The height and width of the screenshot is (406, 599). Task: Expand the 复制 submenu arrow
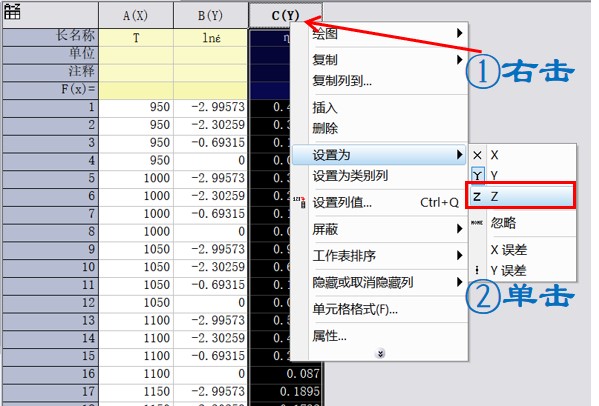460,60
